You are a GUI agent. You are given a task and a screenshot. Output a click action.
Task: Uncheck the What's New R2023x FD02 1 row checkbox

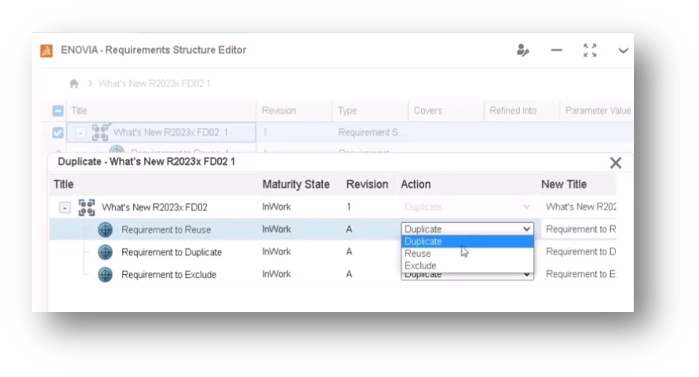coord(58,132)
